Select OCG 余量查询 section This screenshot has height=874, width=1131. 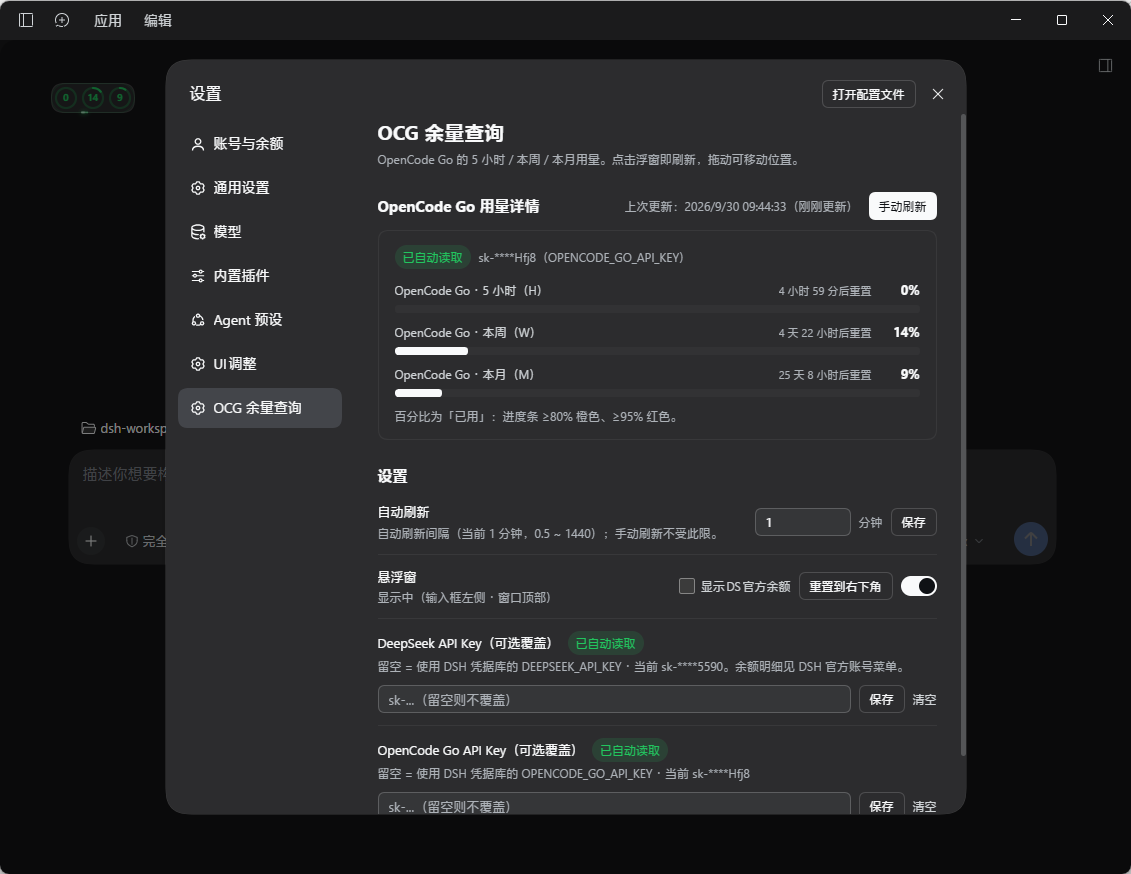click(x=260, y=407)
